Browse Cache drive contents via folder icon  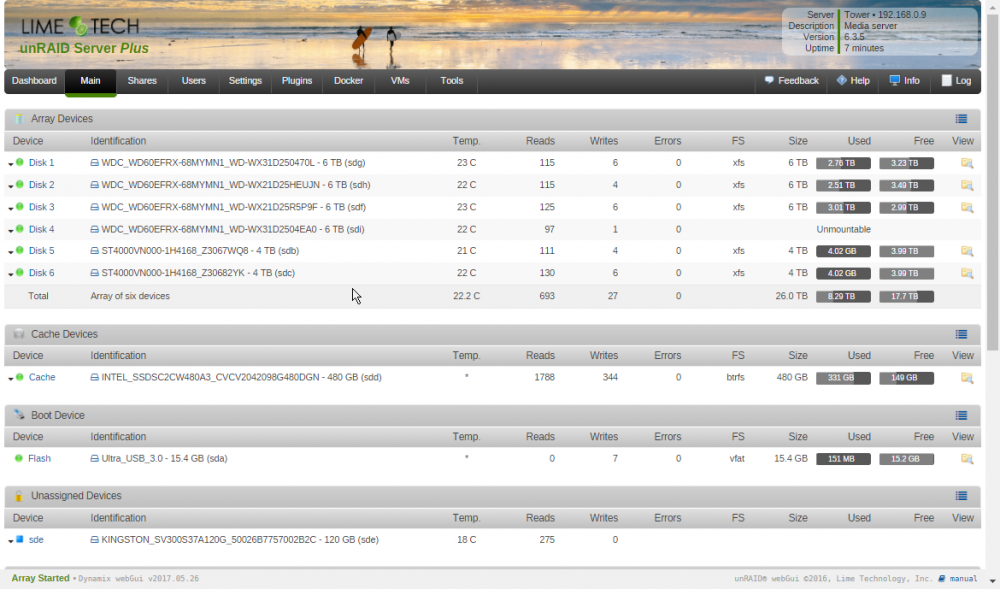tap(967, 378)
